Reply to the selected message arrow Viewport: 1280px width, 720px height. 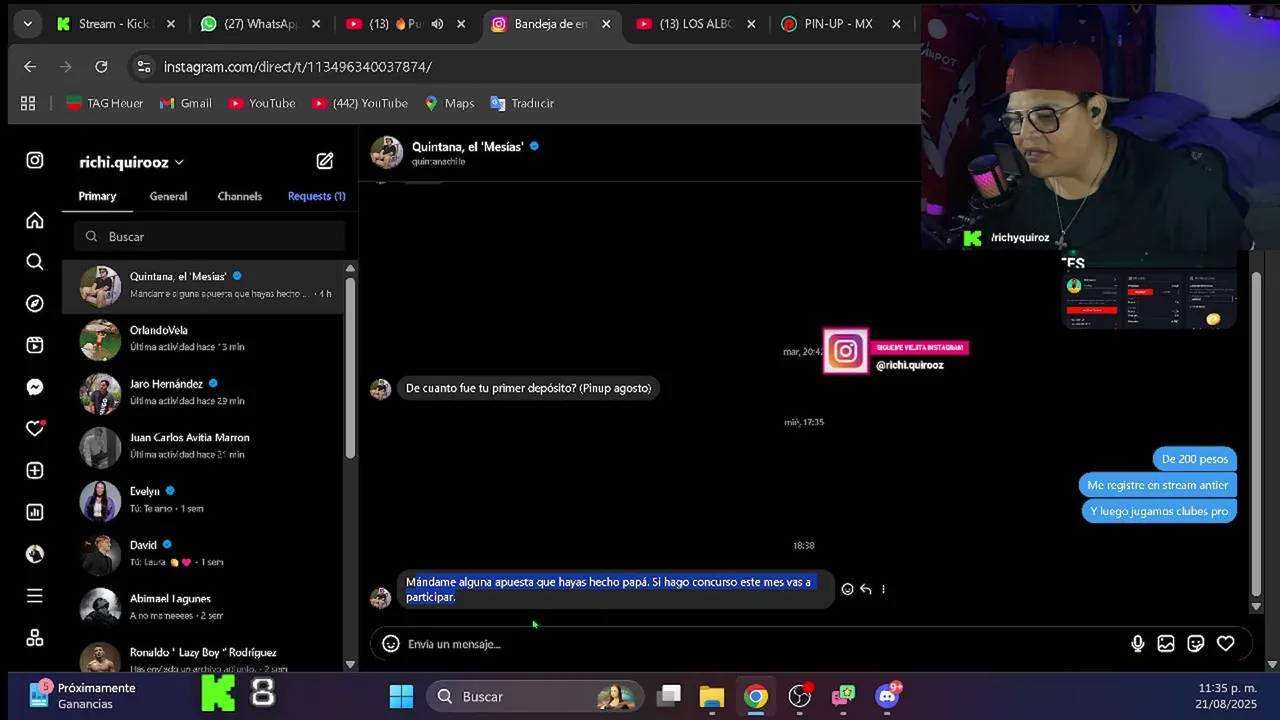(x=866, y=589)
